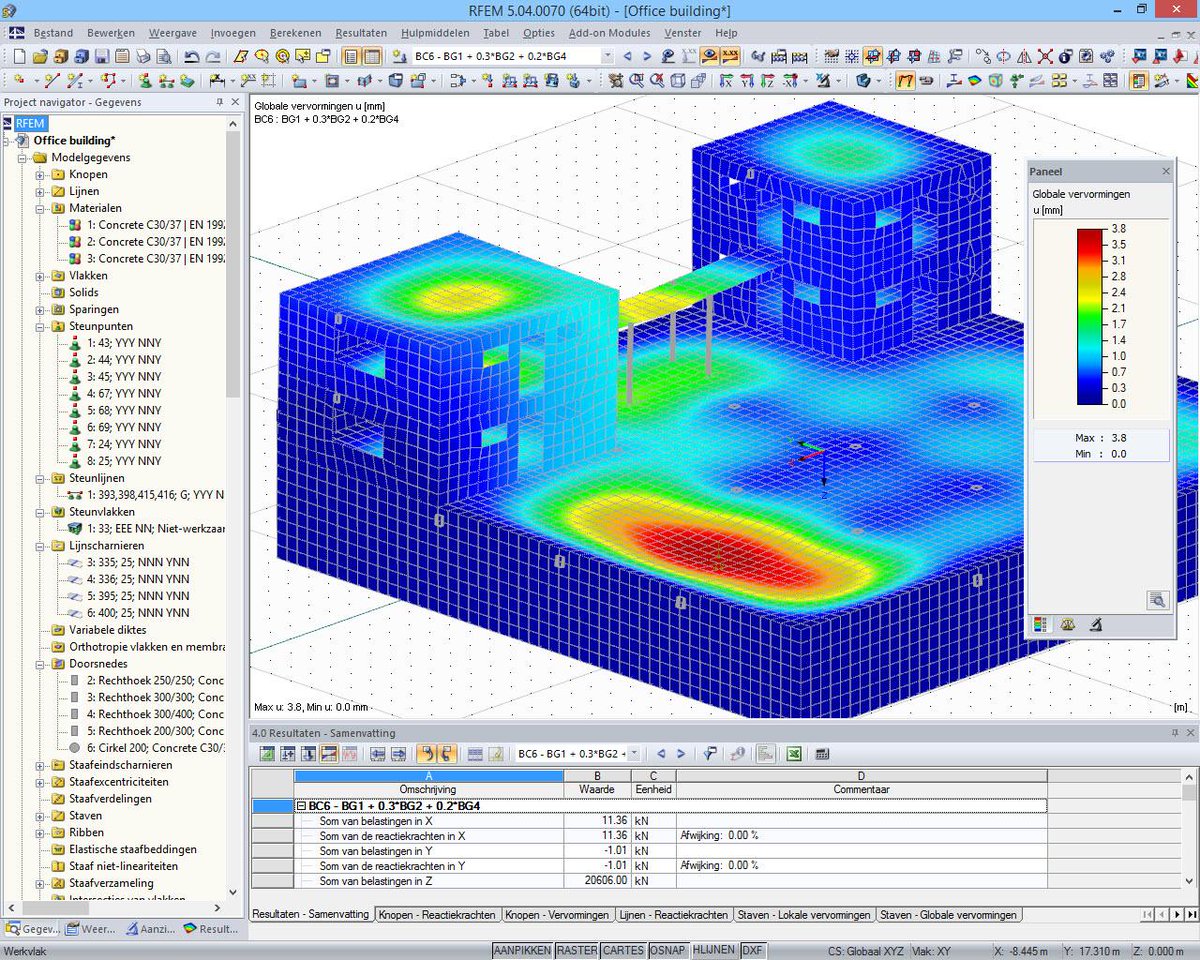Toggle the Show result values x.xx icon
The height and width of the screenshot is (960, 1200).
[x=731, y=57]
